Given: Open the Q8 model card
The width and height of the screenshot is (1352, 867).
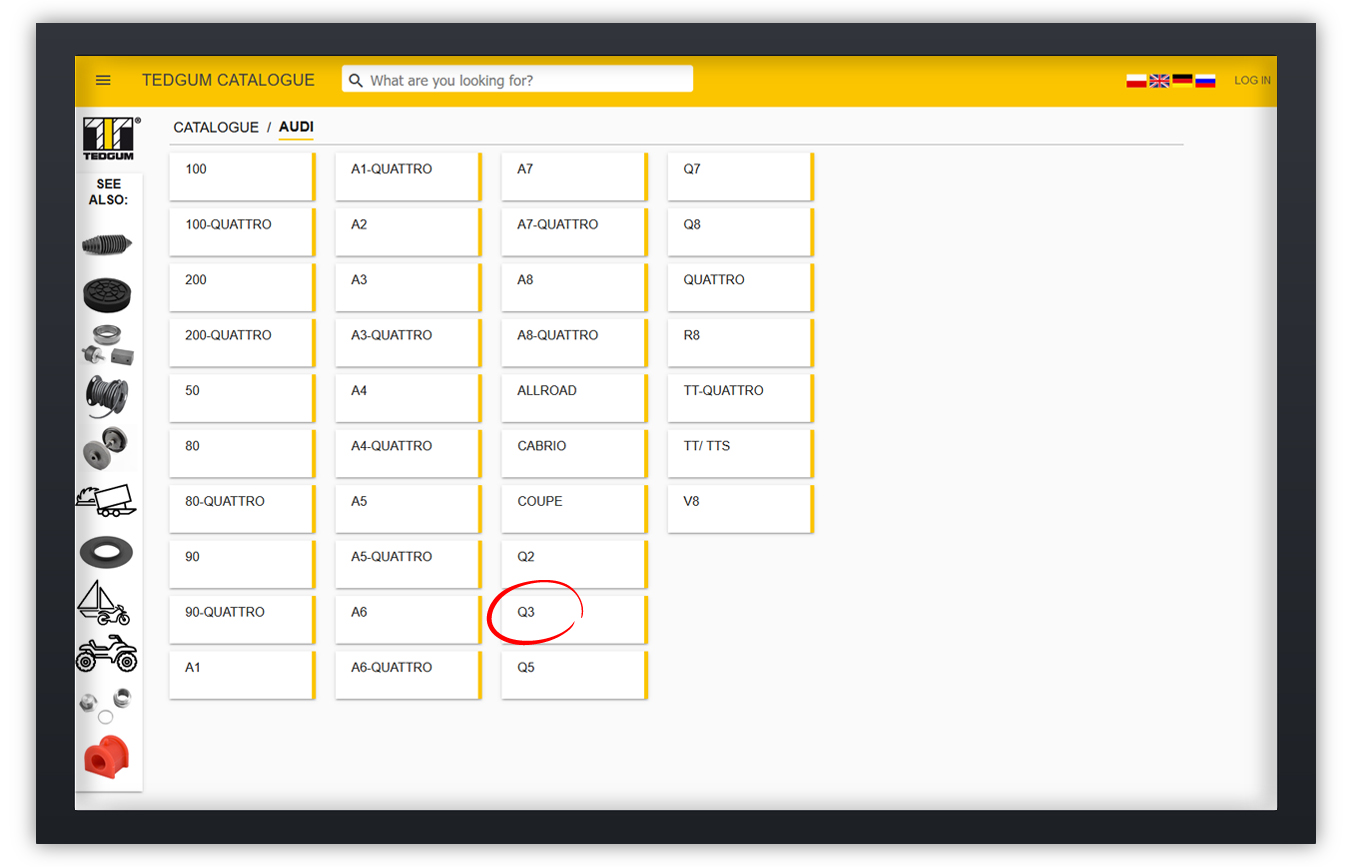Looking at the screenshot, I should pos(740,232).
